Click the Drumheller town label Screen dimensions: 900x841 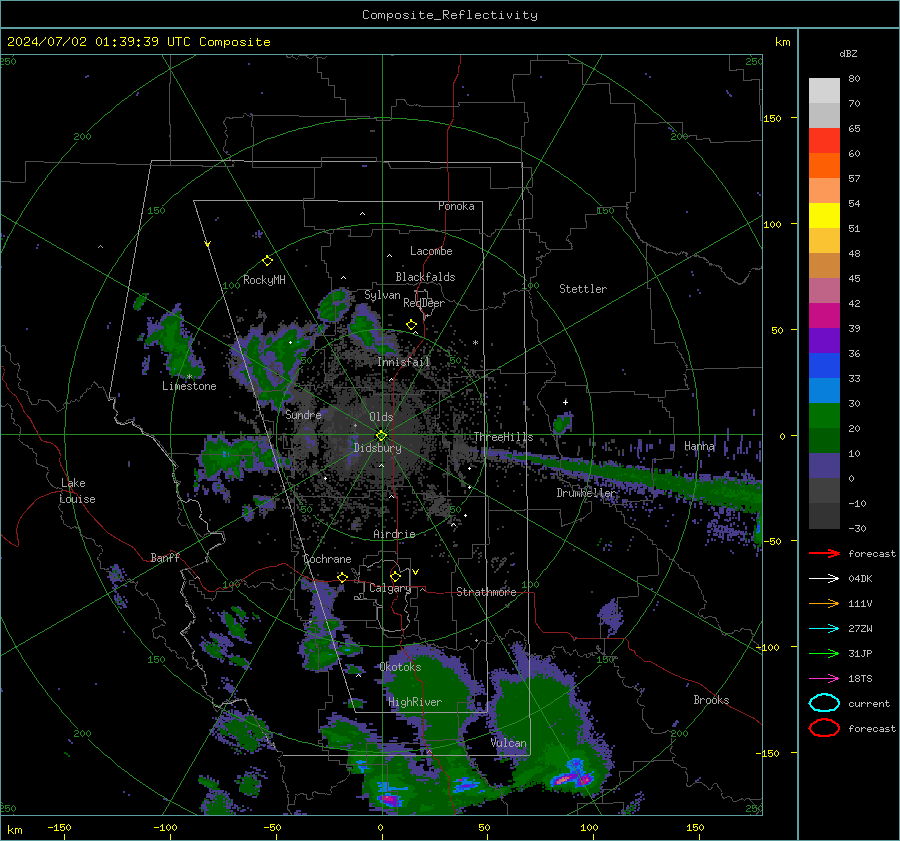tap(586, 493)
